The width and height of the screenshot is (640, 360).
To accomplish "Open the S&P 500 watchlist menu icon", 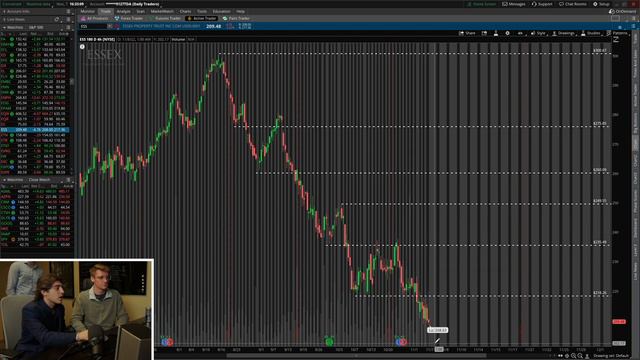I will pyautogui.click(x=68, y=27).
